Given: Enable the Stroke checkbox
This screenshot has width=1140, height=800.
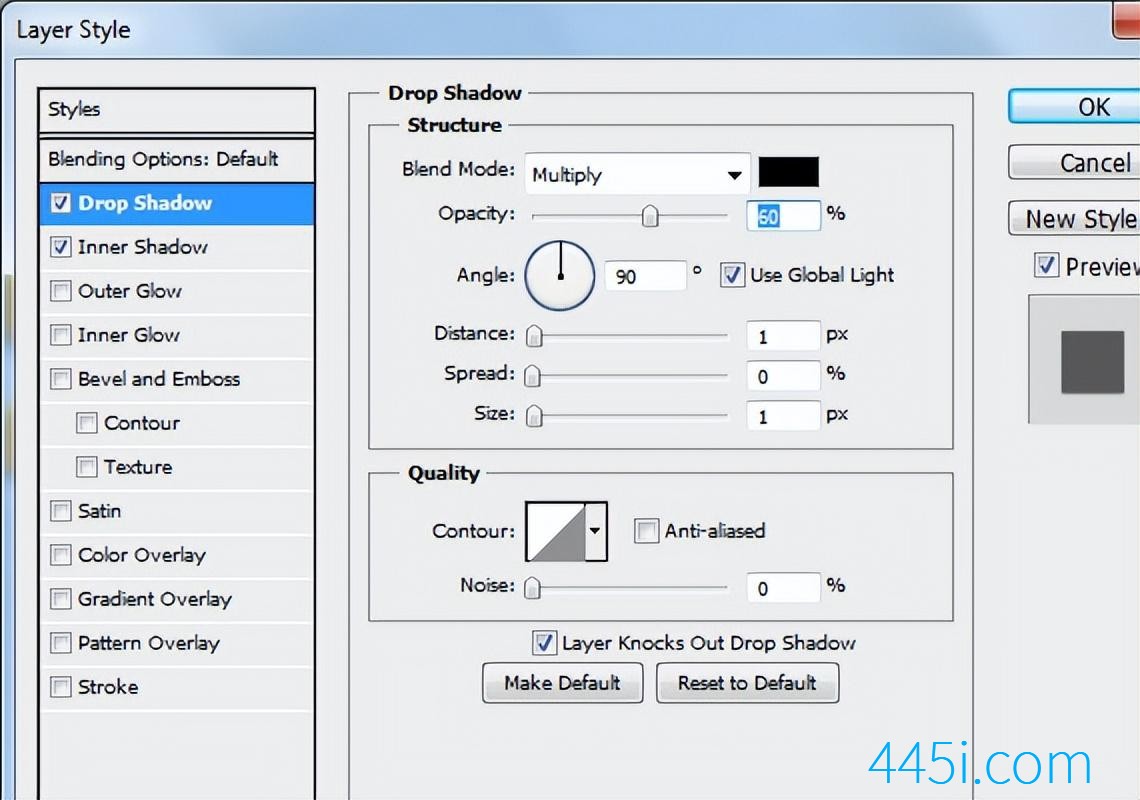Looking at the screenshot, I should pos(61,687).
